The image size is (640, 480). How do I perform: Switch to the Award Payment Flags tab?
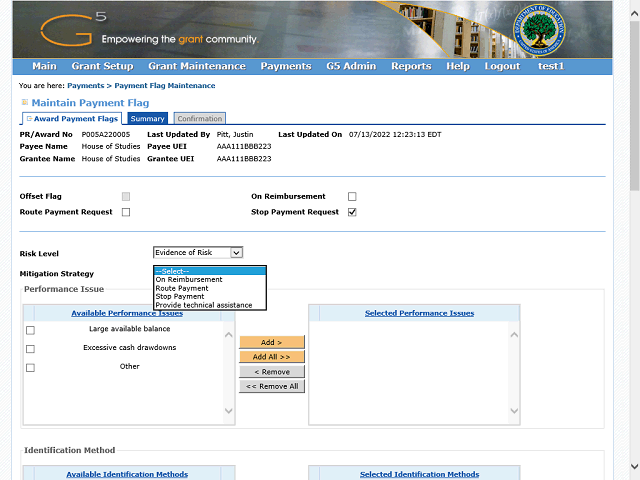tap(72, 118)
